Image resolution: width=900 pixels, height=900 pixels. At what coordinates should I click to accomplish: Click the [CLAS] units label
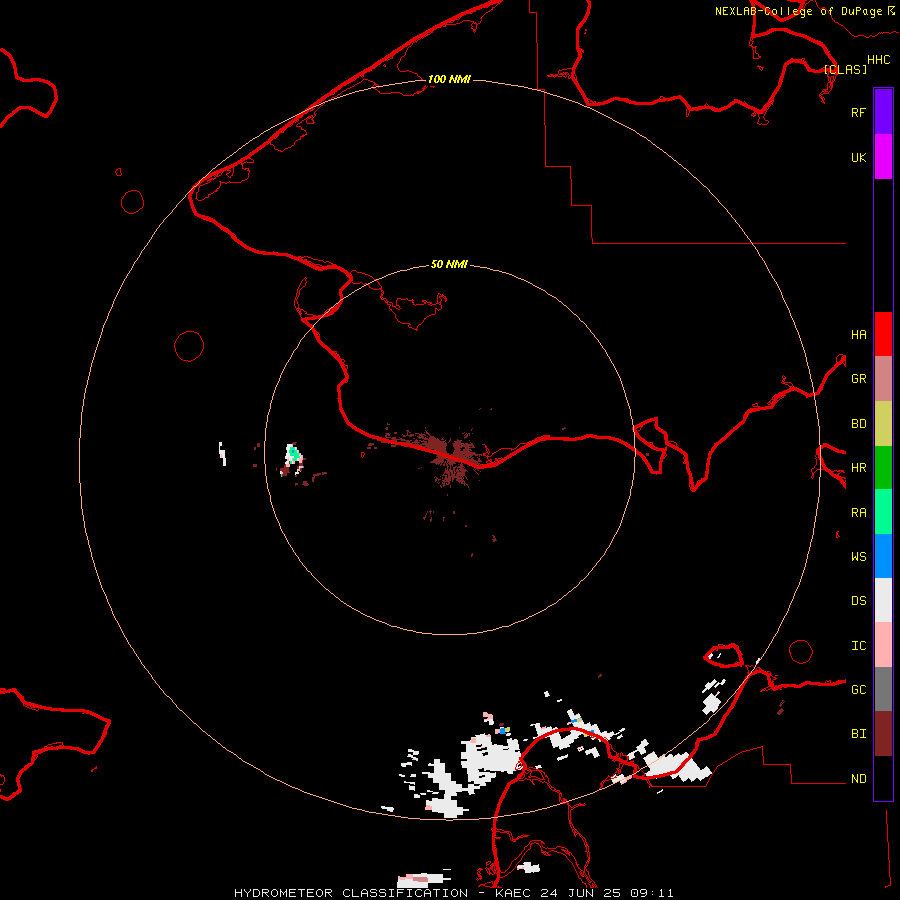coord(845,69)
